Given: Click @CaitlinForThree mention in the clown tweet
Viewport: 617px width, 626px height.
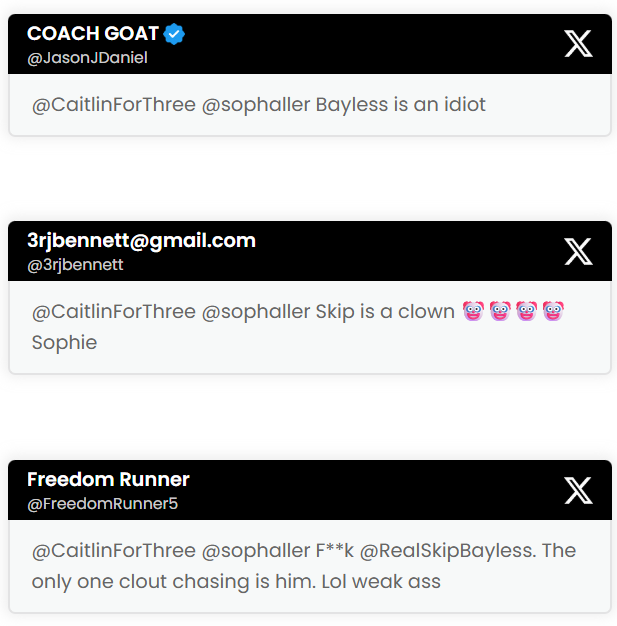Looking at the screenshot, I should click(x=114, y=311).
